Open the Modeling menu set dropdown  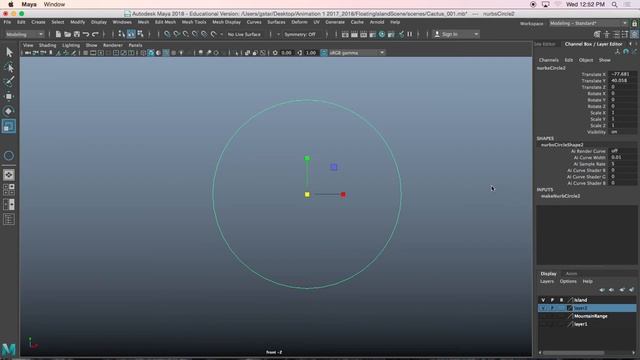[x=24, y=34]
